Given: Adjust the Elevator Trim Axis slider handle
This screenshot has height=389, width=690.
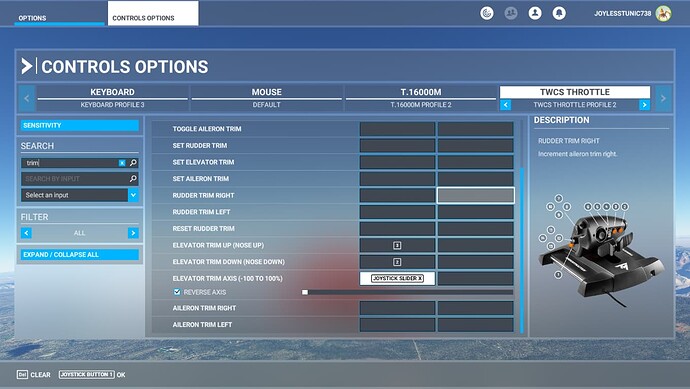Looking at the screenshot, I should 305,292.
